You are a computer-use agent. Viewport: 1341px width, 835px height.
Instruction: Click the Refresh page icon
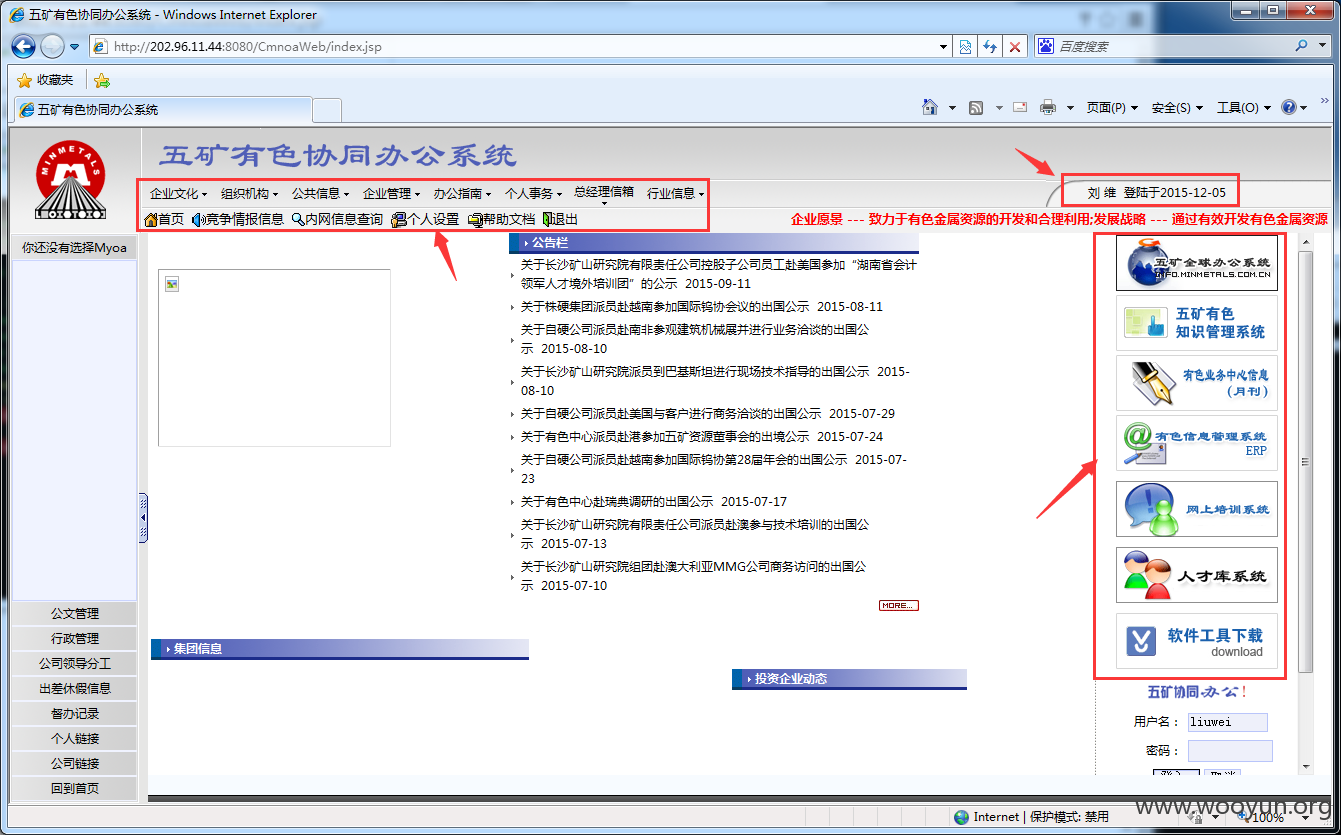pyautogui.click(x=990, y=46)
